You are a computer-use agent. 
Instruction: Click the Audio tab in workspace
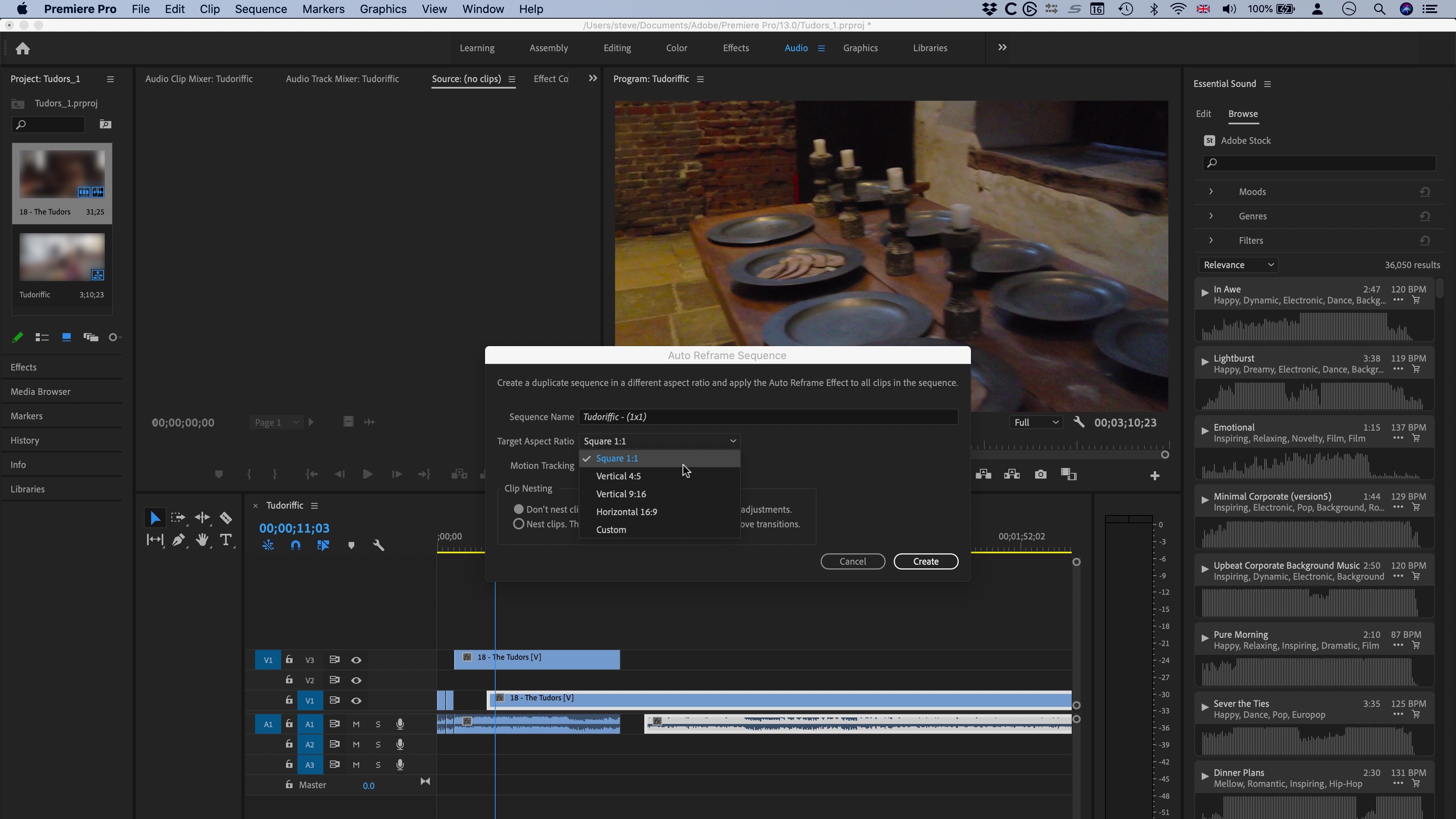tap(796, 48)
